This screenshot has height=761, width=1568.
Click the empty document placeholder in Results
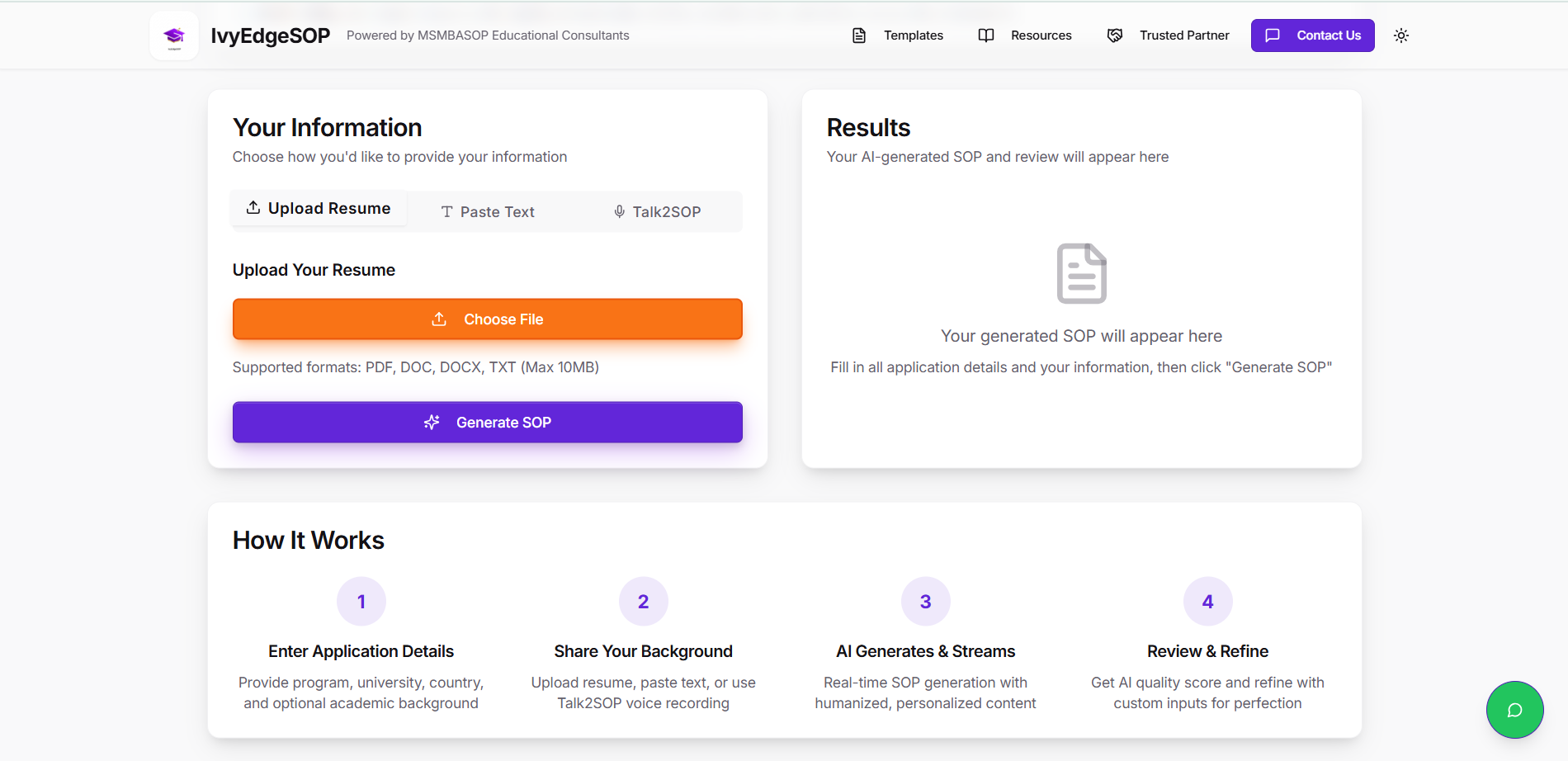pos(1081,273)
